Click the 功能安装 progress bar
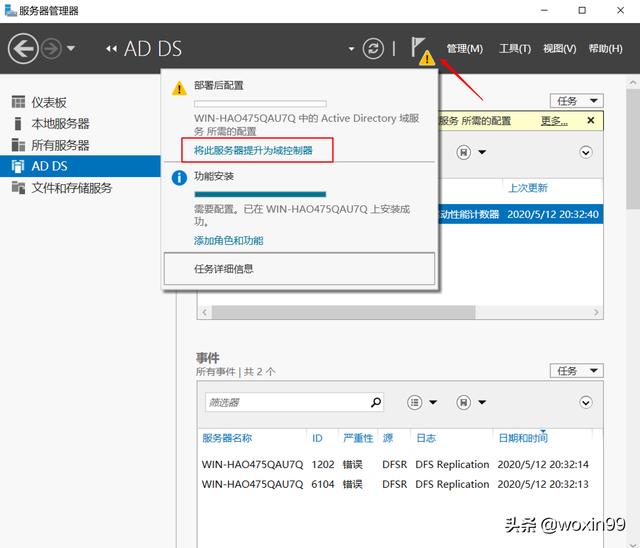This screenshot has width=640, height=548. (260, 194)
